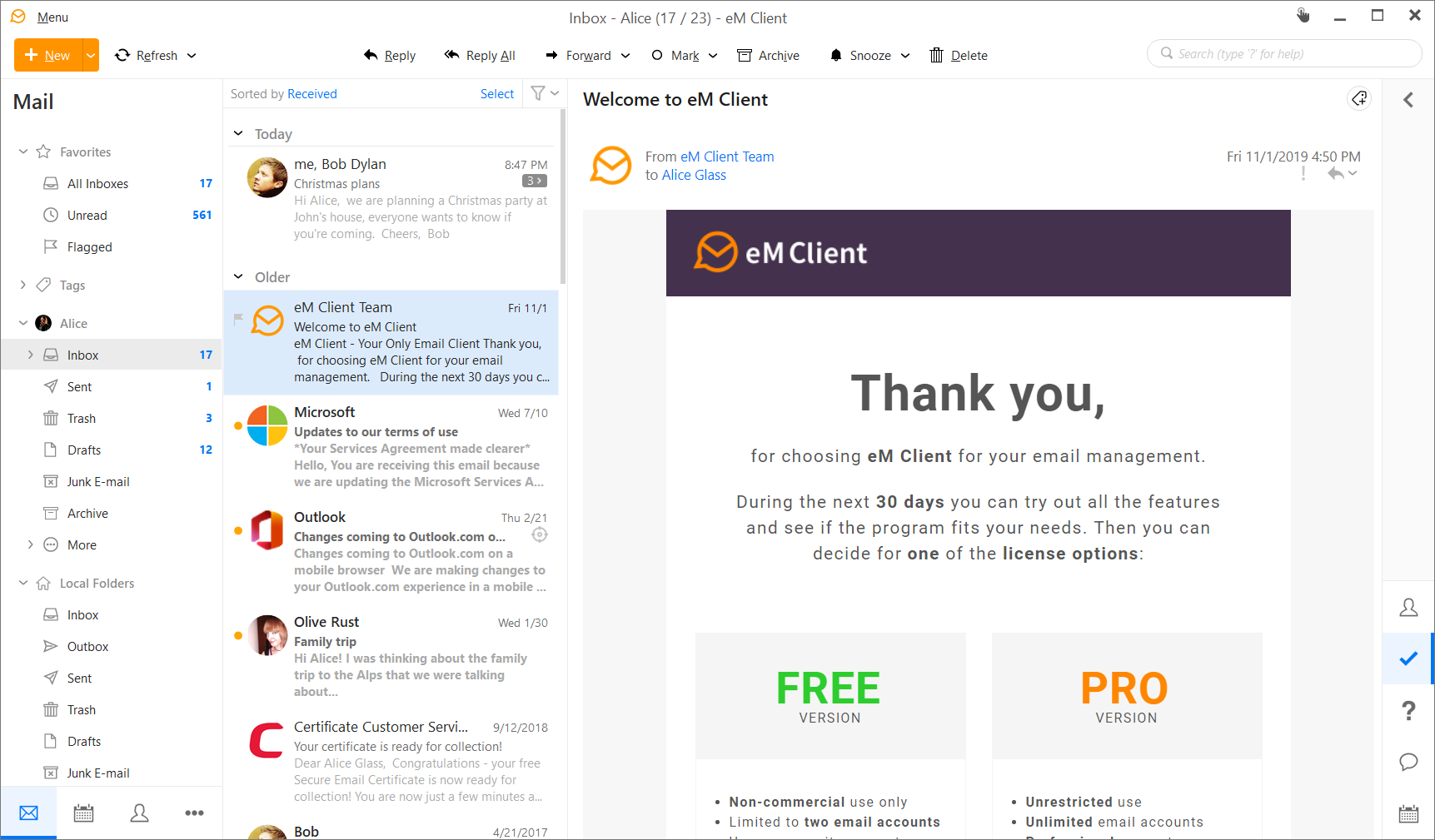Expand the Alice Inbox subfolders
Image resolution: width=1435 pixels, height=840 pixels.
point(31,355)
